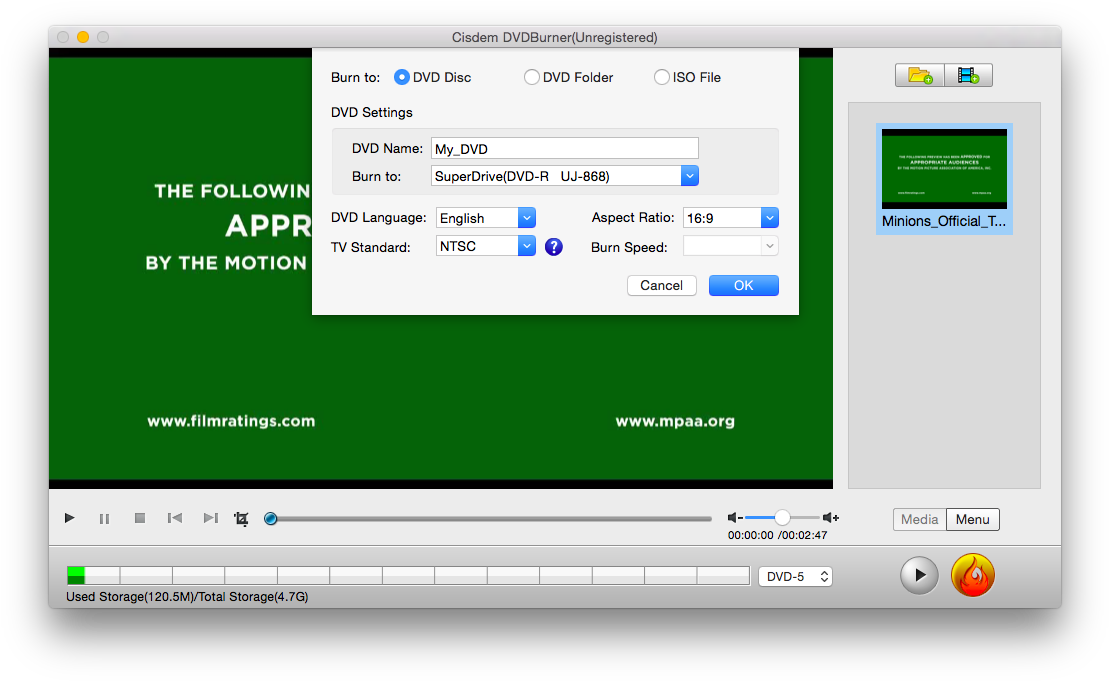The image size is (1109, 681).
Task: Start burning with the flame icon
Action: (x=972, y=575)
